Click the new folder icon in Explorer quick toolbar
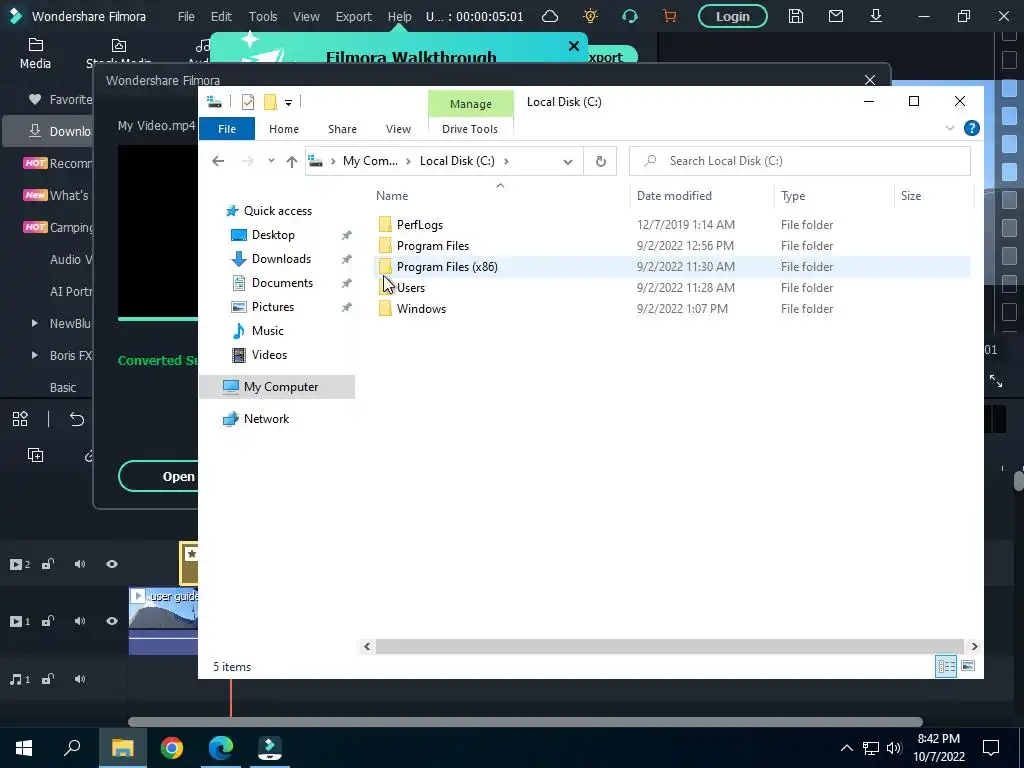 click(x=270, y=101)
